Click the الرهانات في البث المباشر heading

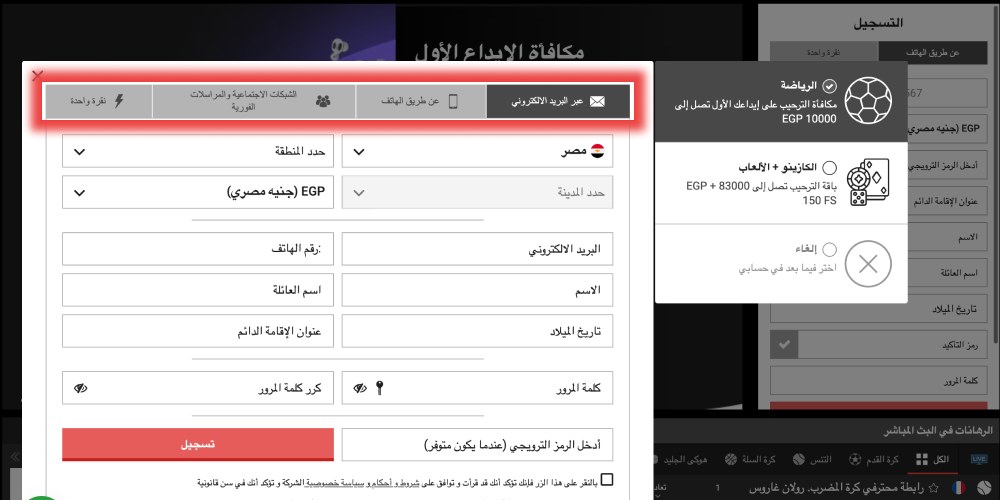point(938,432)
